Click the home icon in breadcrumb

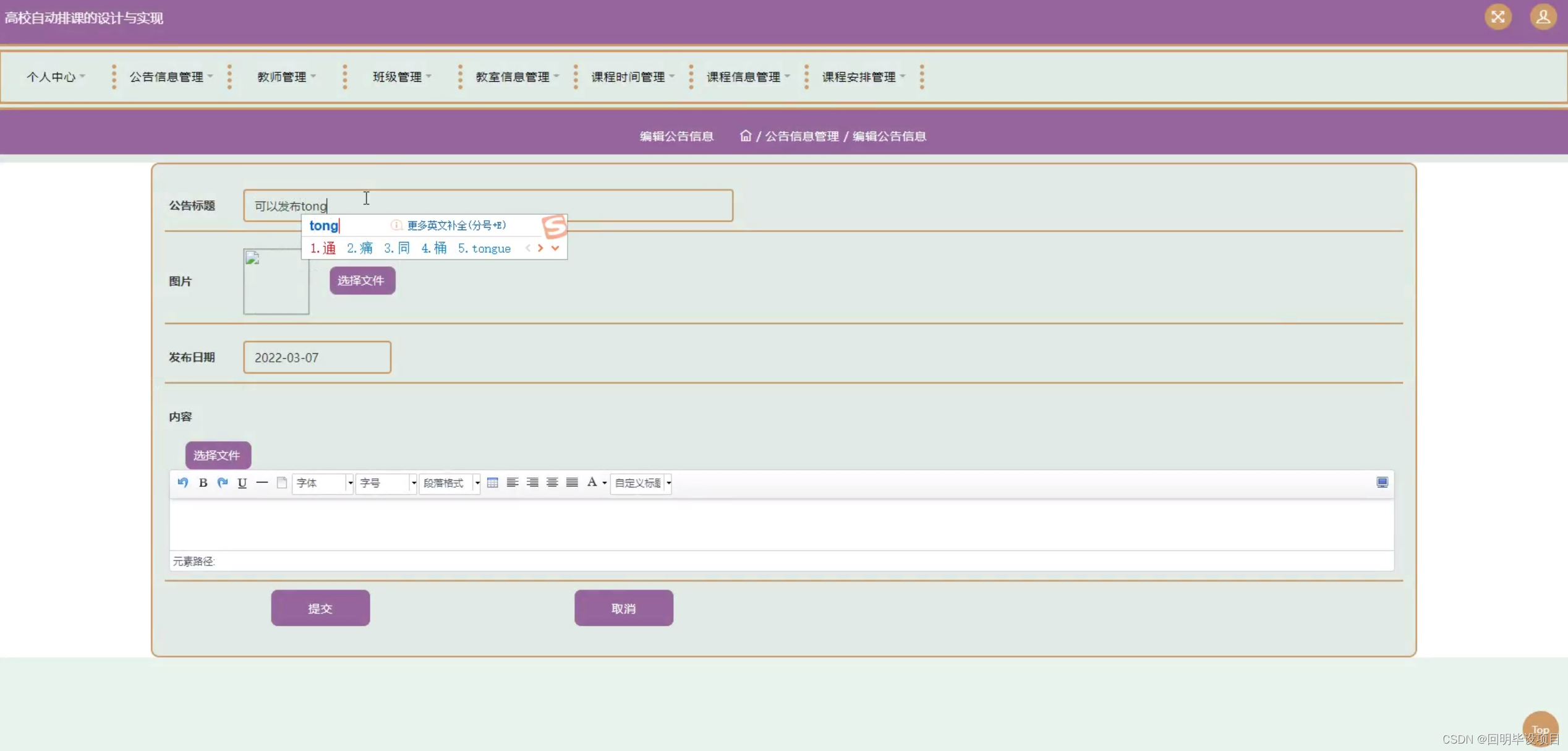746,135
